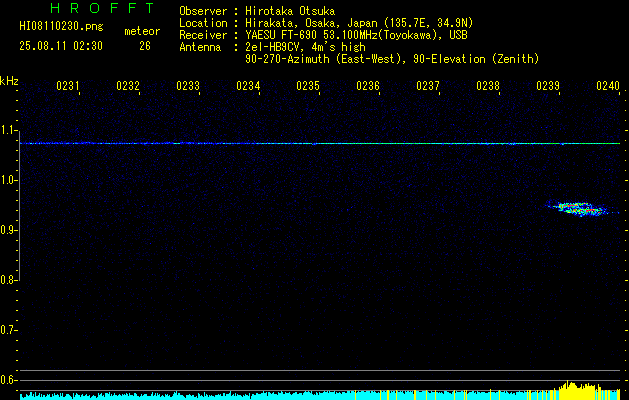Click the Antenna line 2el-HB9CV
The height and width of the screenshot is (400, 629).
point(272,47)
